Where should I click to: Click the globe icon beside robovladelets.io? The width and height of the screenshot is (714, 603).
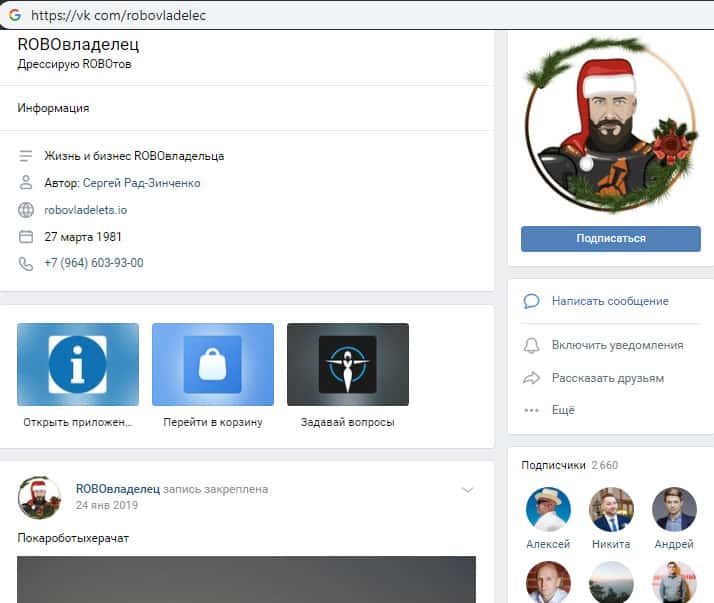pyautogui.click(x=26, y=210)
